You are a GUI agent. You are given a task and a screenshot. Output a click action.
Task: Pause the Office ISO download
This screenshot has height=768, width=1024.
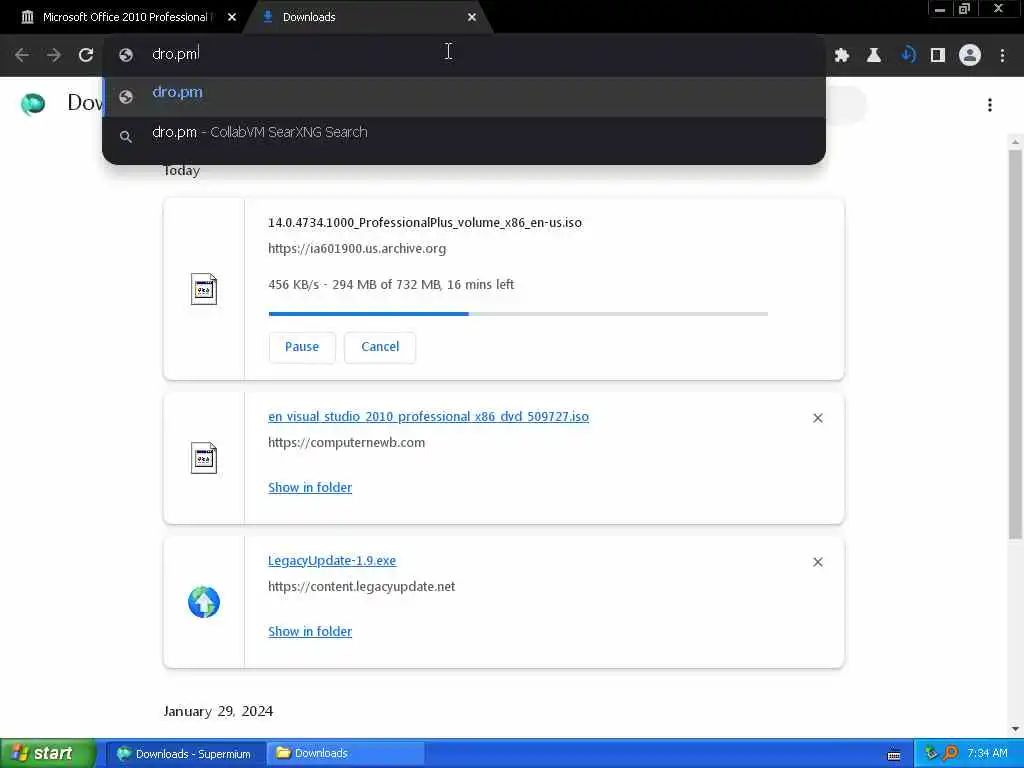tap(302, 347)
